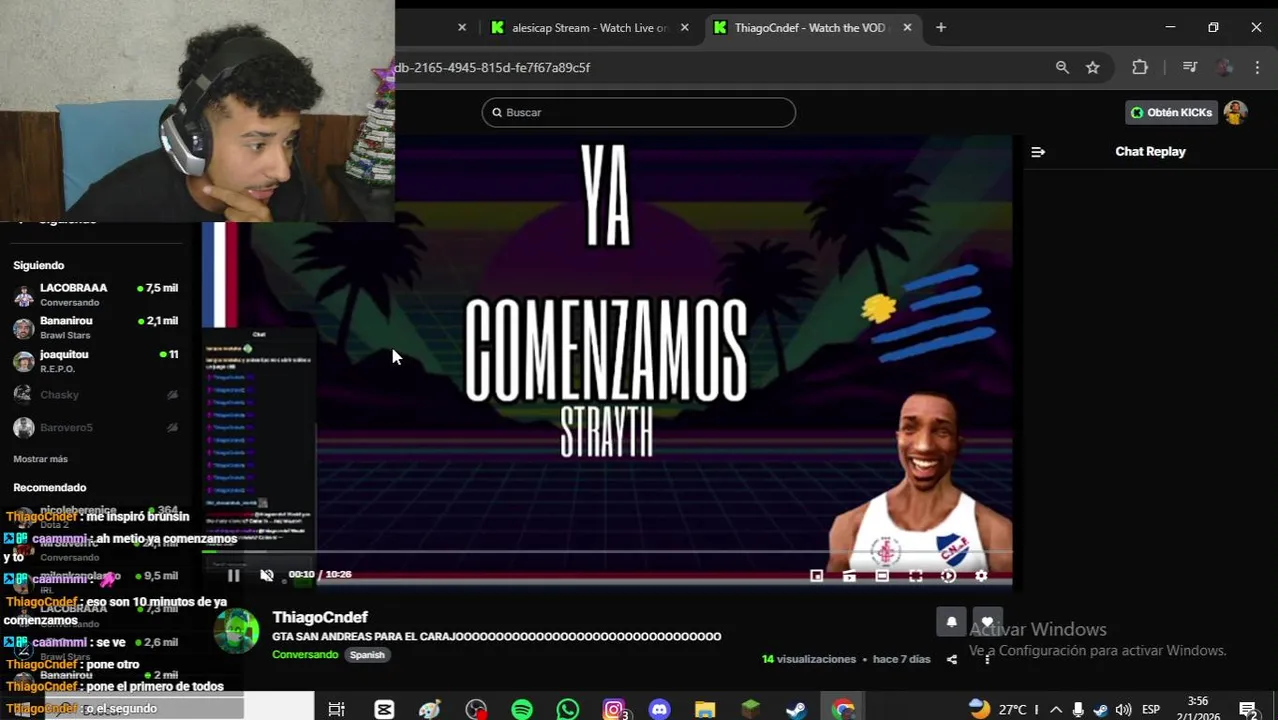Click the Siguiendo sidebar heading
This screenshot has width=1278, height=720.
click(39, 265)
